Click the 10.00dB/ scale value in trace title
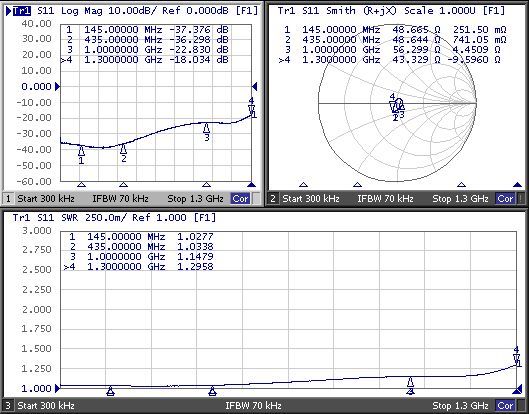This screenshot has width=529, height=414. [x=133, y=11]
